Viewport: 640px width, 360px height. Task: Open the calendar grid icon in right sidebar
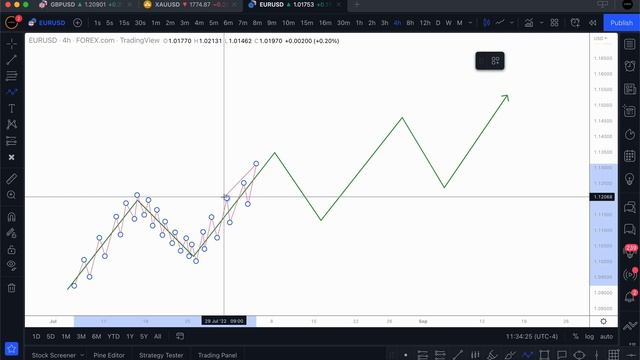[x=630, y=156]
